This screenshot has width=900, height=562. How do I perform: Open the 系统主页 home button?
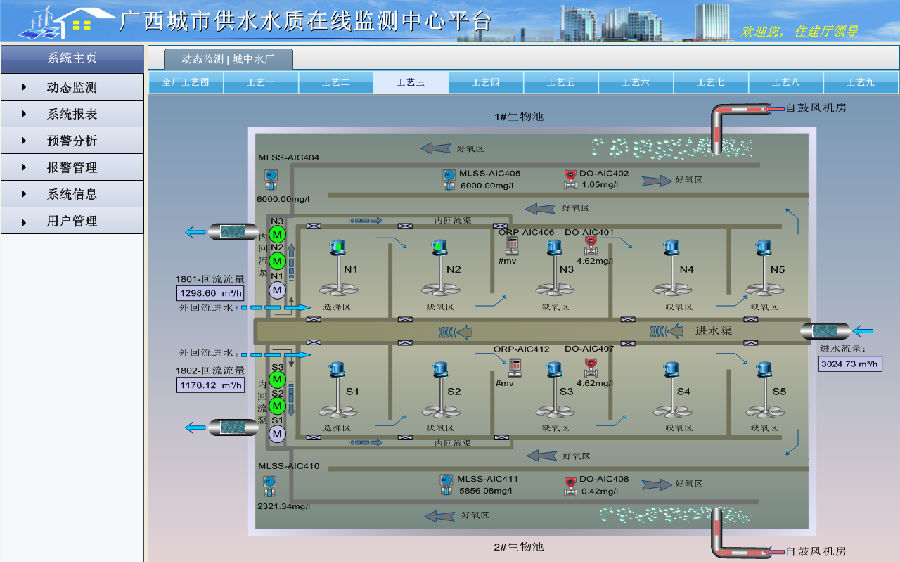click(x=71, y=58)
